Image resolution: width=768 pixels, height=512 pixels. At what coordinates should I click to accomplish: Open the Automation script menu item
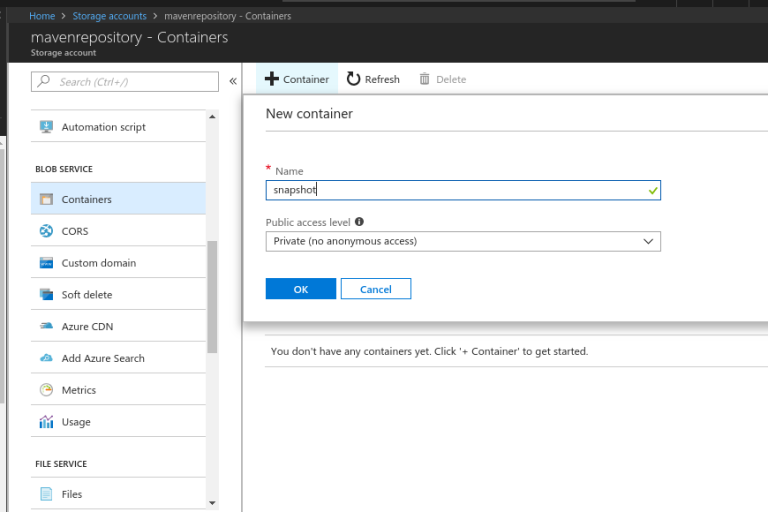coord(118,127)
